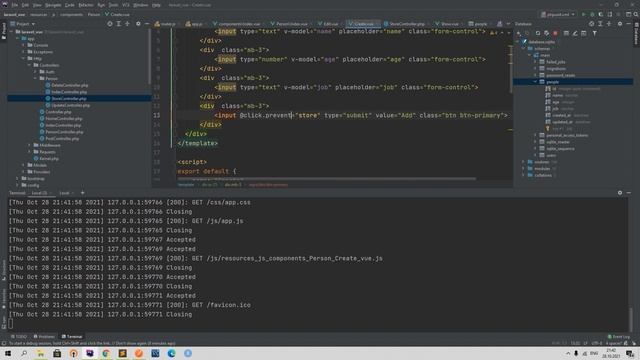640x360 pixels.
Task: Click red stop icon in Database toolbar
Action: 556,33
